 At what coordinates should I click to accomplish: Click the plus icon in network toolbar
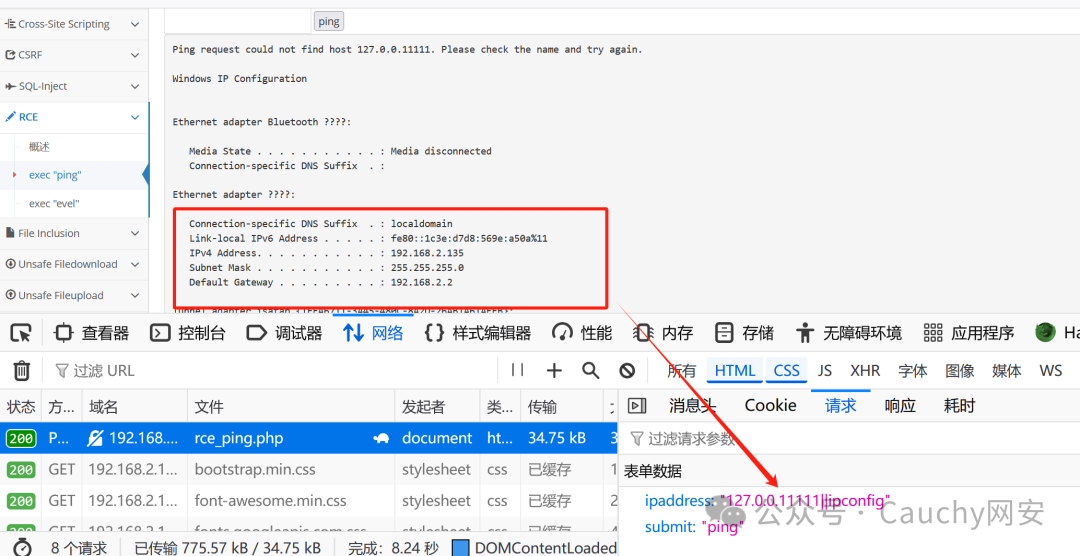point(554,371)
